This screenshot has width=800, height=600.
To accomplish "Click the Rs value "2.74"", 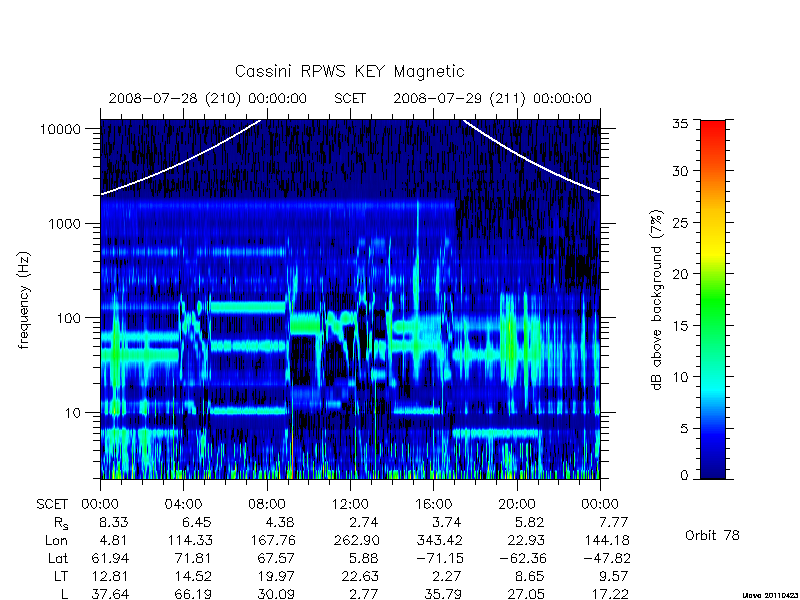I will pyautogui.click(x=362, y=522).
